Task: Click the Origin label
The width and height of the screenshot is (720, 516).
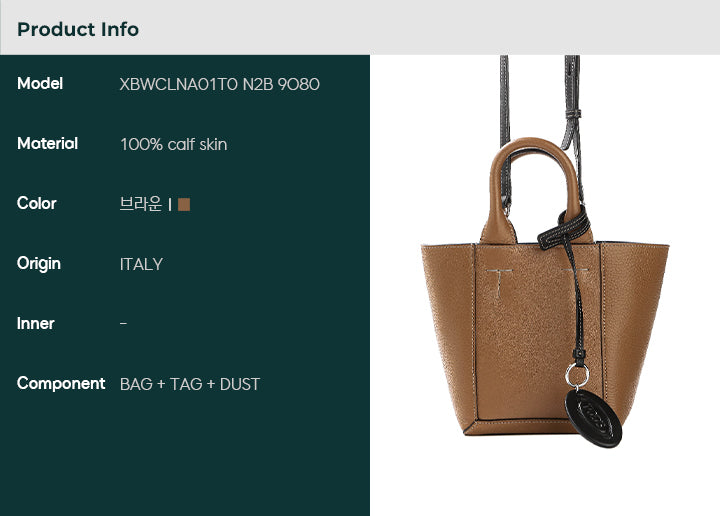Action: 39,264
